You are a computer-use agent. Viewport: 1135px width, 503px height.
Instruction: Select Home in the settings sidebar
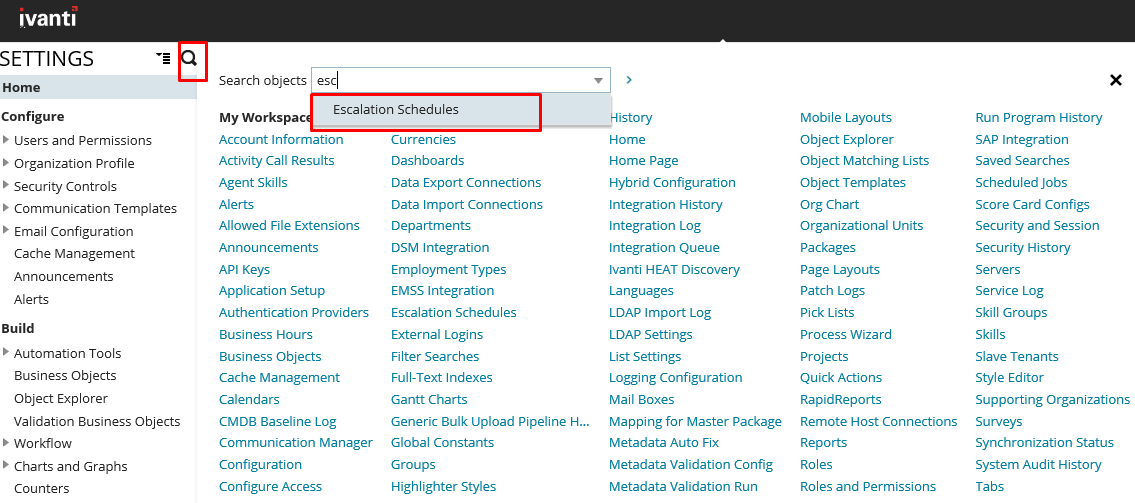click(21, 88)
